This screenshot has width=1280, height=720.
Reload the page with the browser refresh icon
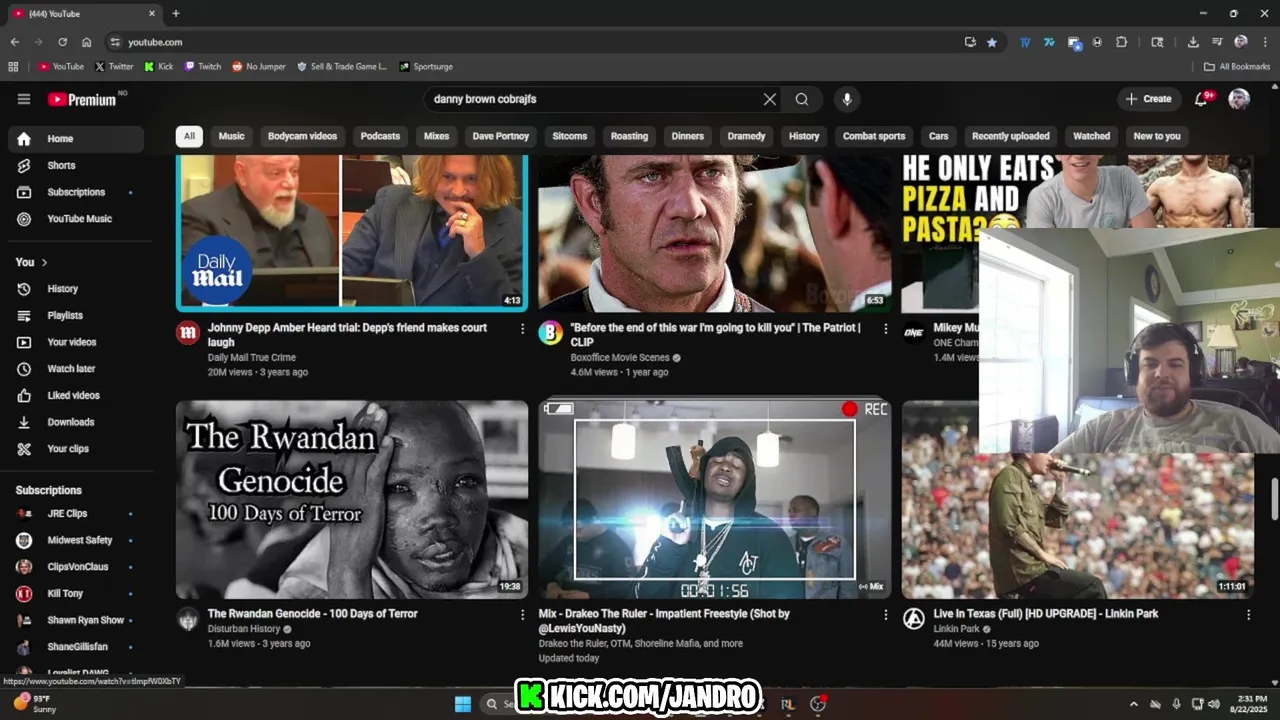click(x=62, y=42)
